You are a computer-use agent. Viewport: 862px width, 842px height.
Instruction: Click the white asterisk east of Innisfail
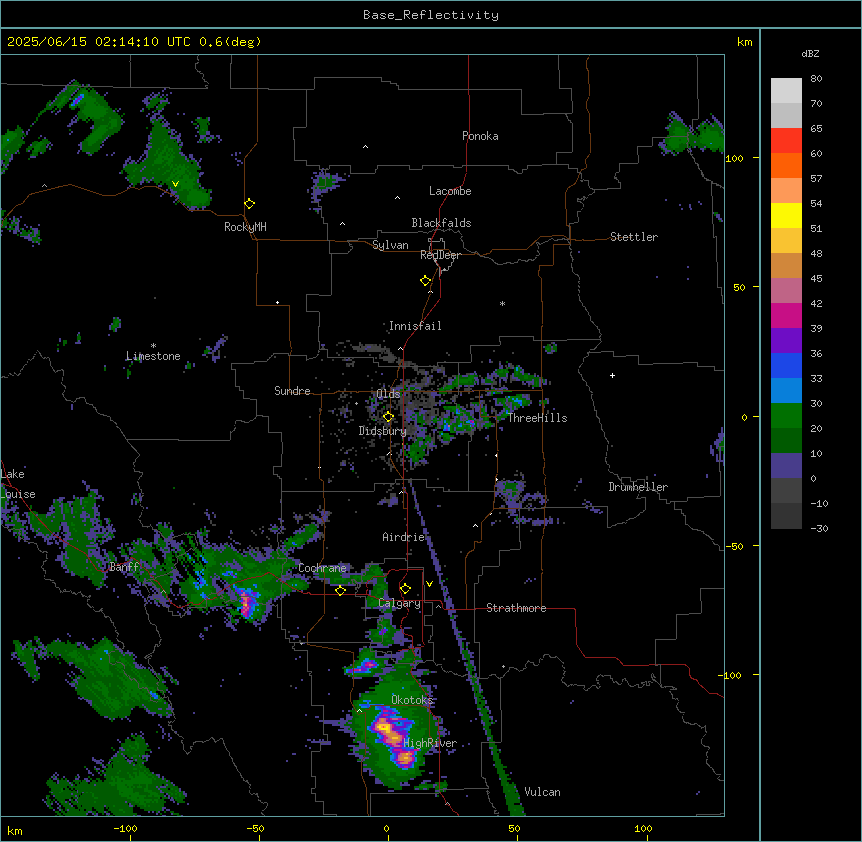tap(502, 303)
